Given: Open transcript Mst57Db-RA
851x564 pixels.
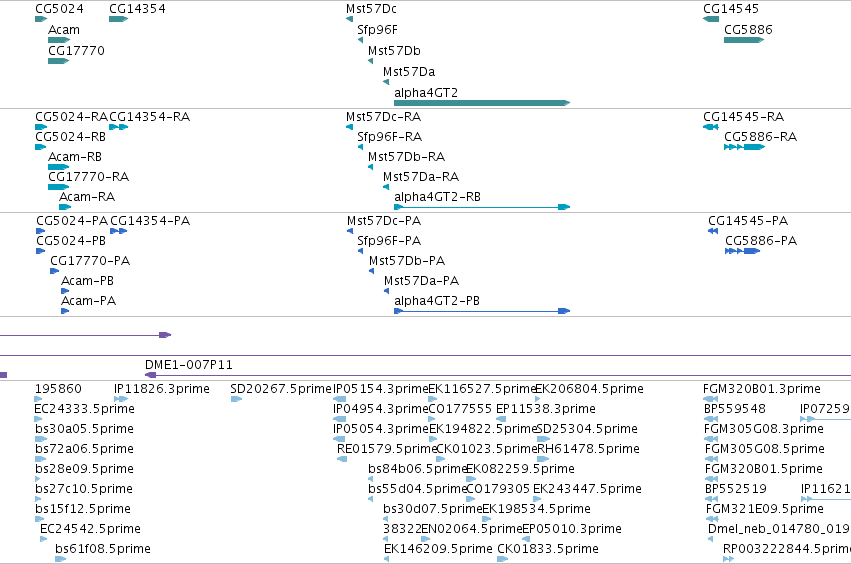Looking at the screenshot, I should coord(407,157).
